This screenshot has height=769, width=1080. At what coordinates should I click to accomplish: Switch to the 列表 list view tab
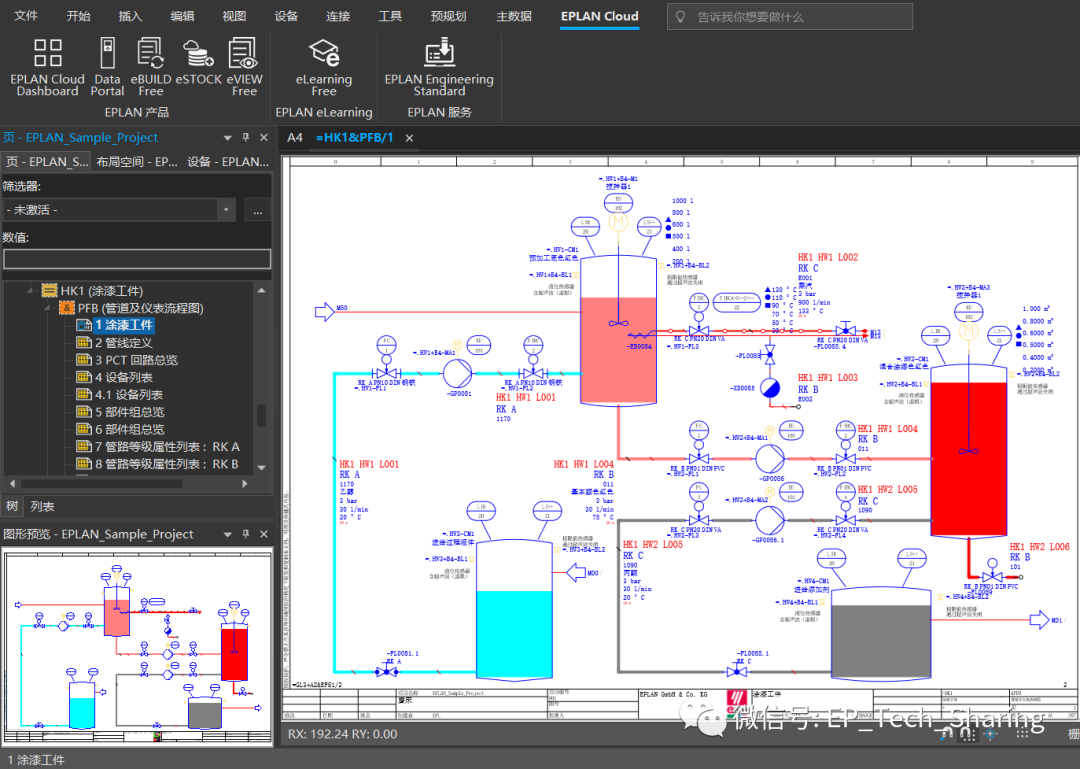point(42,507)
